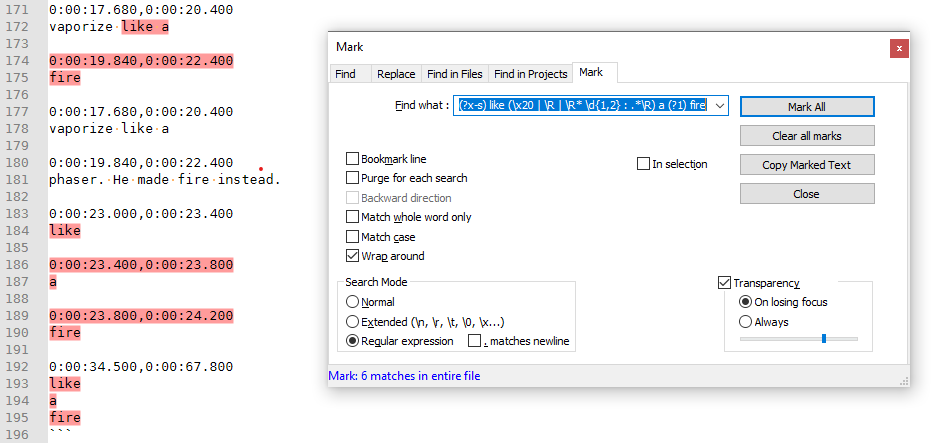Switch to the Replace tab
940x443 pixels.
coord(396,74)
